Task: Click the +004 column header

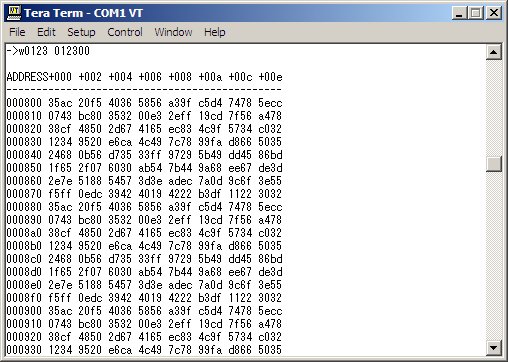Action: [120, 77]
